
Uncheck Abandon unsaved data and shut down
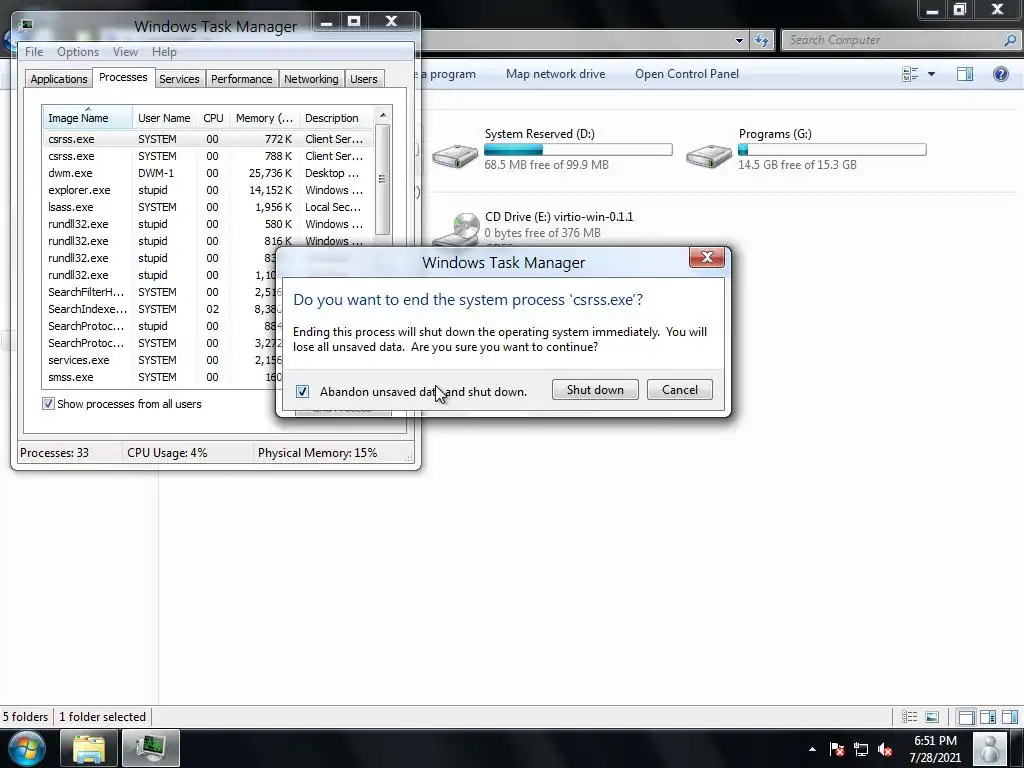[x=302, y=391]
